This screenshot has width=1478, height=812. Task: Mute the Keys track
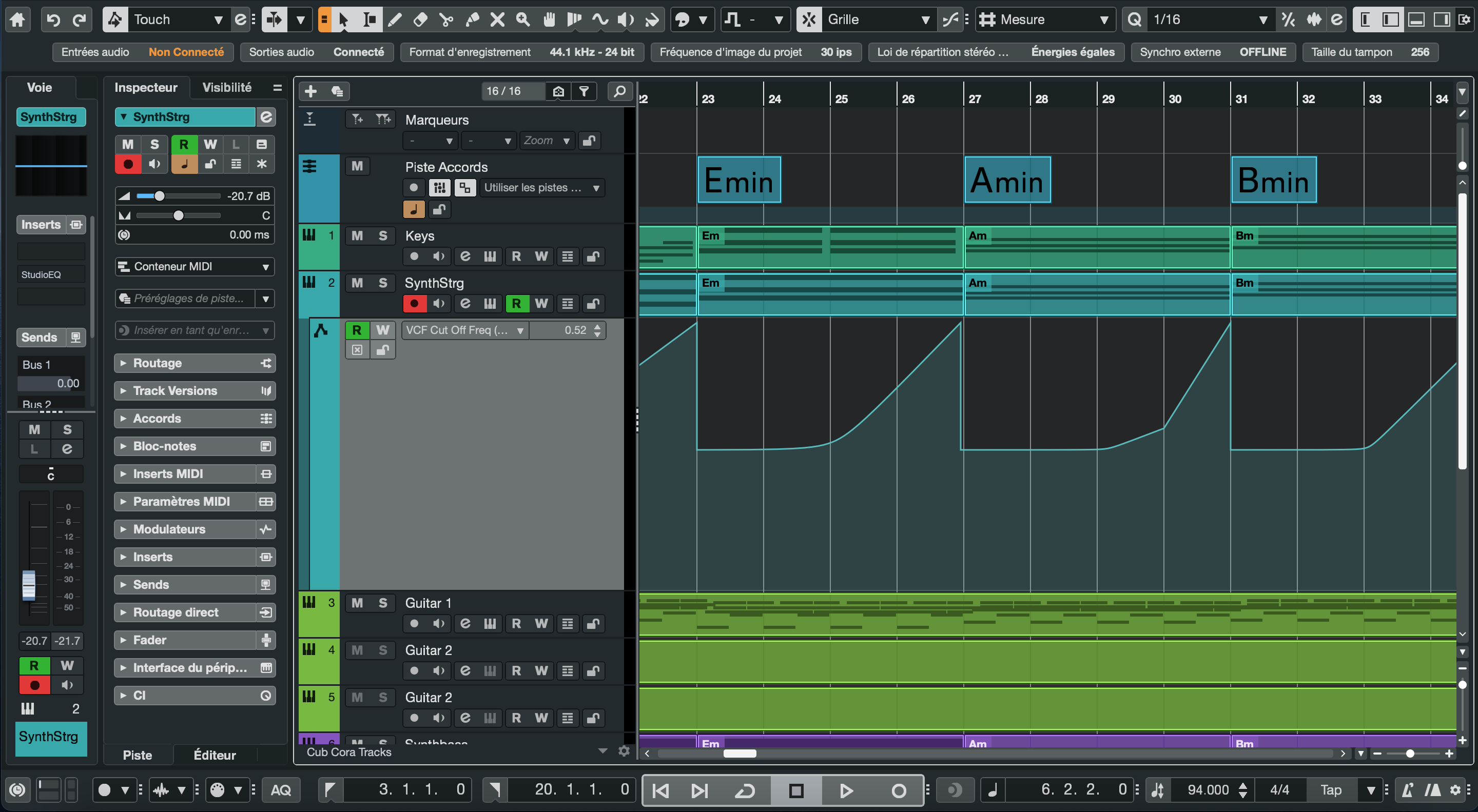pos(357,235)
